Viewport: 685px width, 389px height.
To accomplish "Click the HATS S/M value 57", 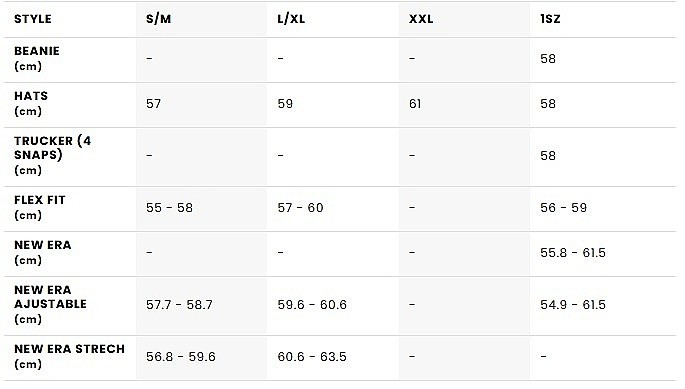I will point(153,104).
